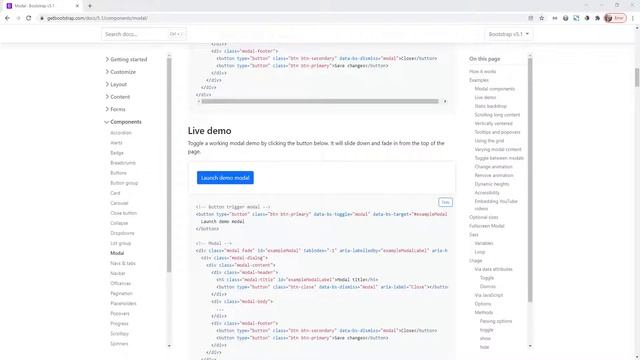640x360 pixels.
Task: Open the Collapse docs page
Action: pos(119,223)
